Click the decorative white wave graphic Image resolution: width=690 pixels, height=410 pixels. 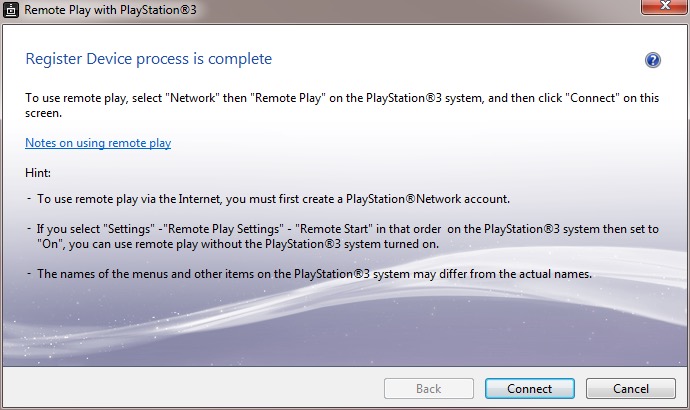pyautogui.click(x=450, y=320)
